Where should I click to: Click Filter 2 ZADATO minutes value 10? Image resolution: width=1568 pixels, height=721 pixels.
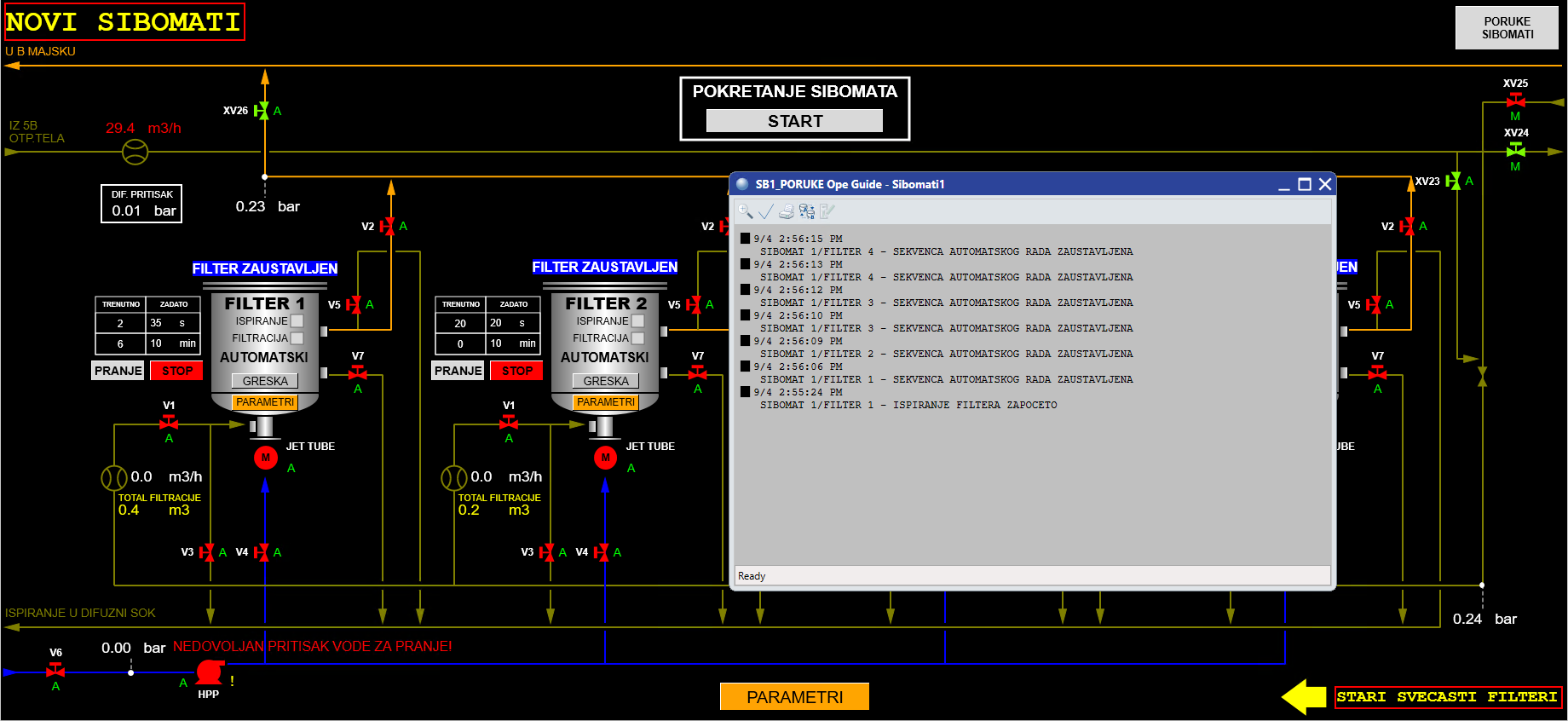pos(496,343)
